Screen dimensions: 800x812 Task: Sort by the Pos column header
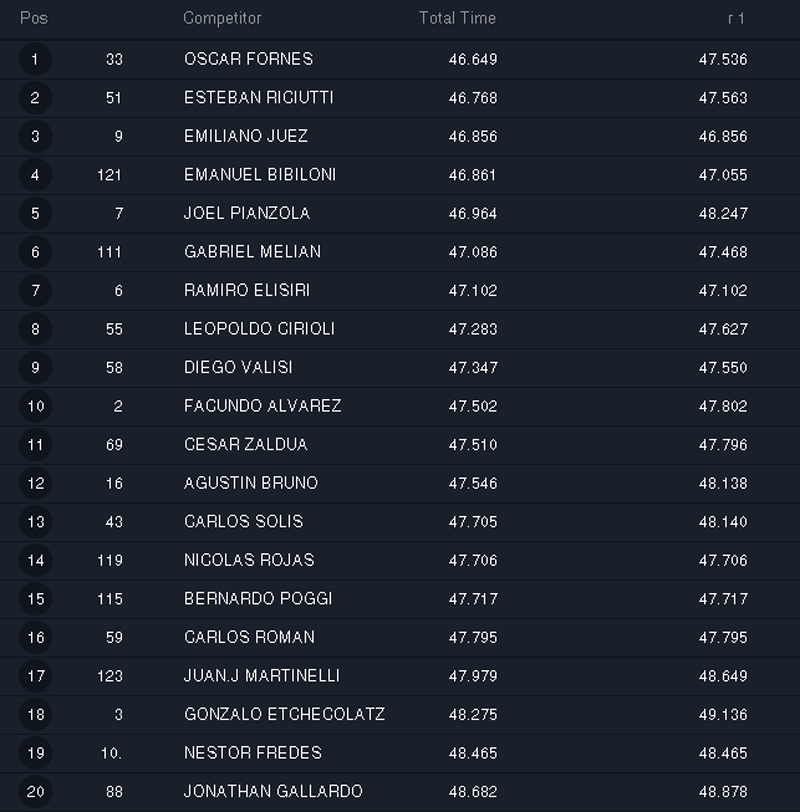click(x=34, y=18)
